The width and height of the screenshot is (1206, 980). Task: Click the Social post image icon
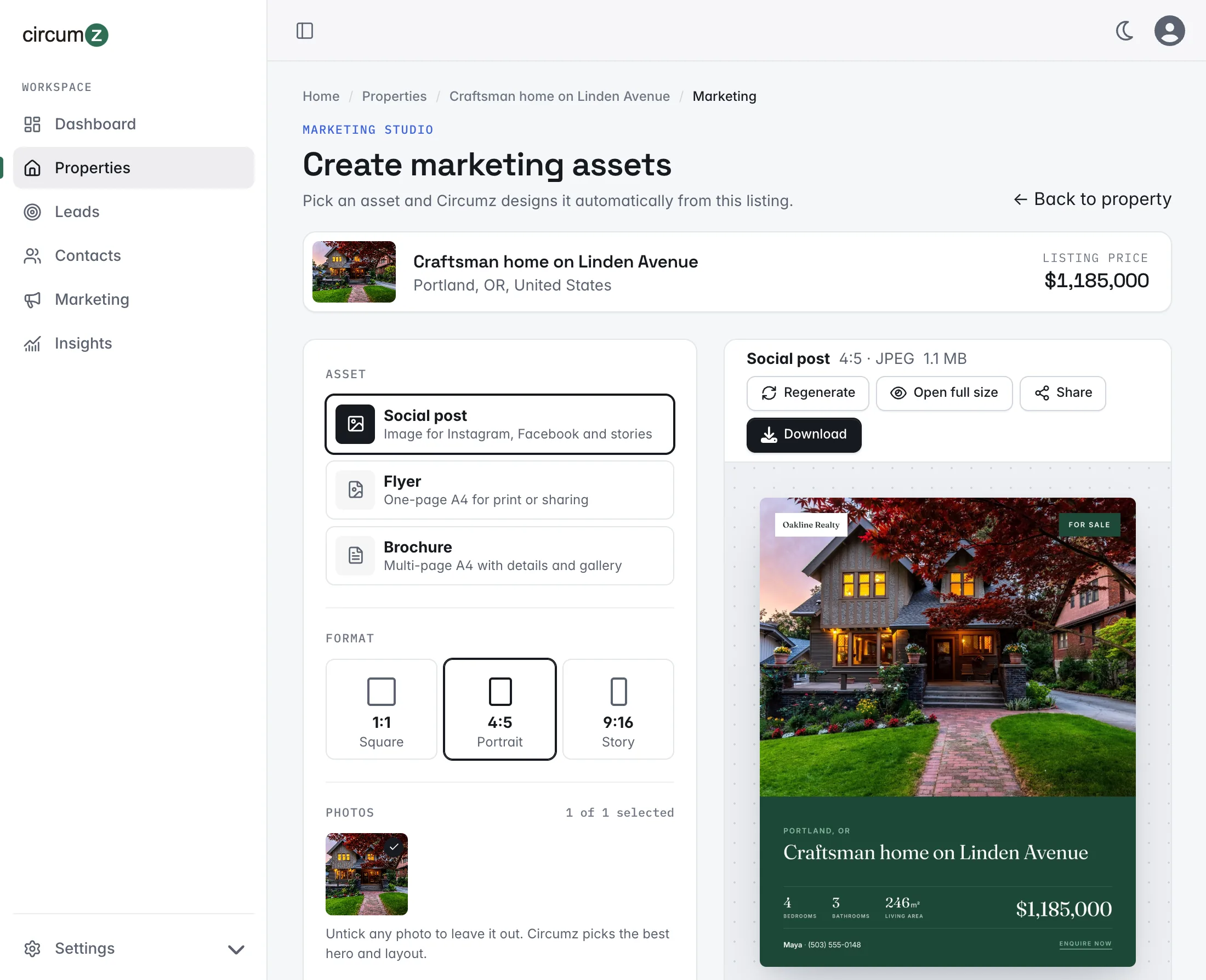point(355,424)
